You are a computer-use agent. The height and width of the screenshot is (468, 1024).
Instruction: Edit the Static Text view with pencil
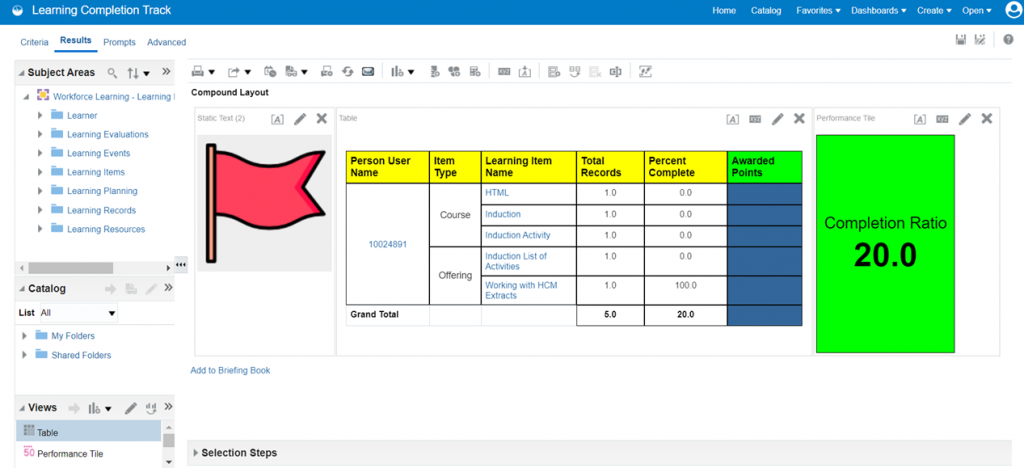pyautogui.click(x=300, y=119)
